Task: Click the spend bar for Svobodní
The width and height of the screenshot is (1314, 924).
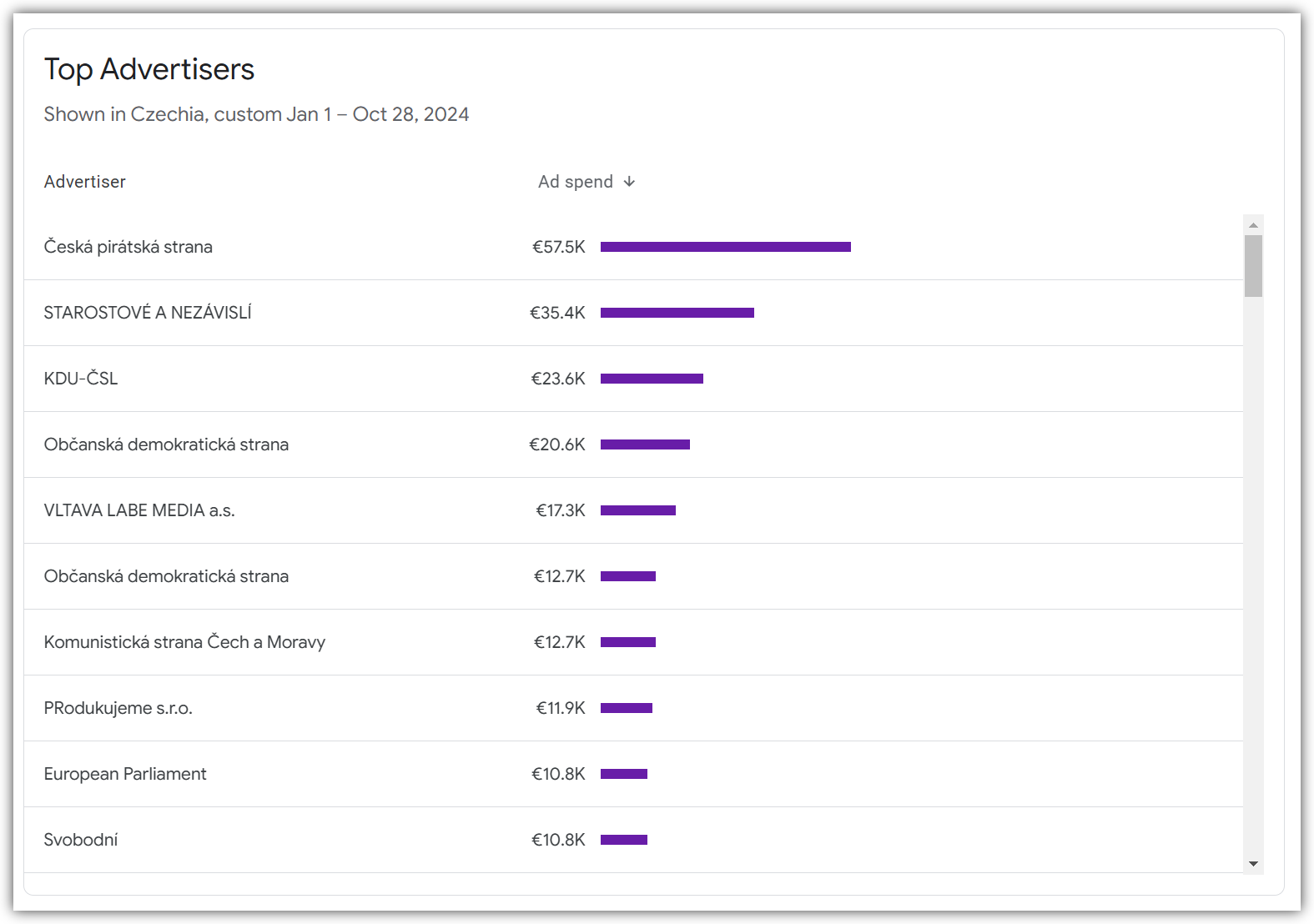Action: [624, 840]
